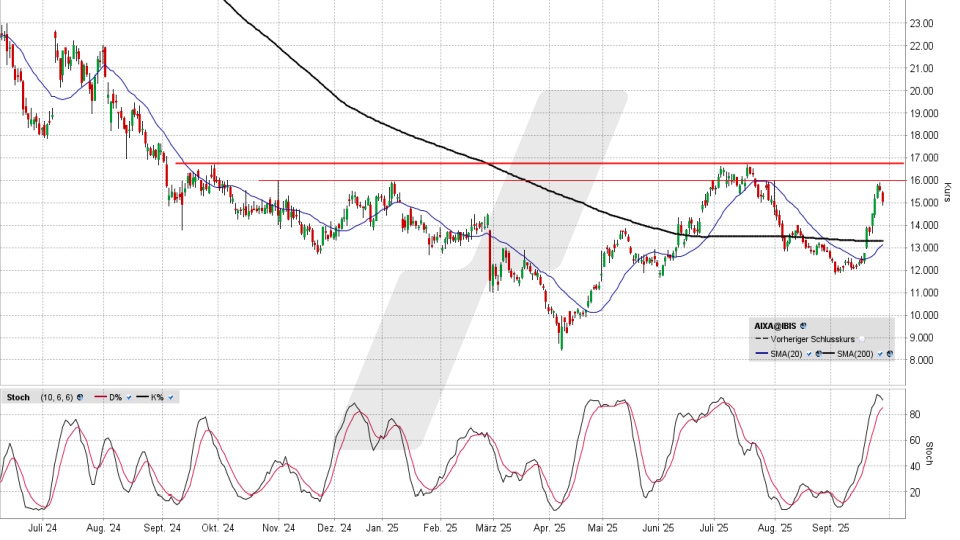Image resolution: width=960 pixels, height=540 pixels.
Task: Click the Stoch indicator label
Action: tap(17, 397)
